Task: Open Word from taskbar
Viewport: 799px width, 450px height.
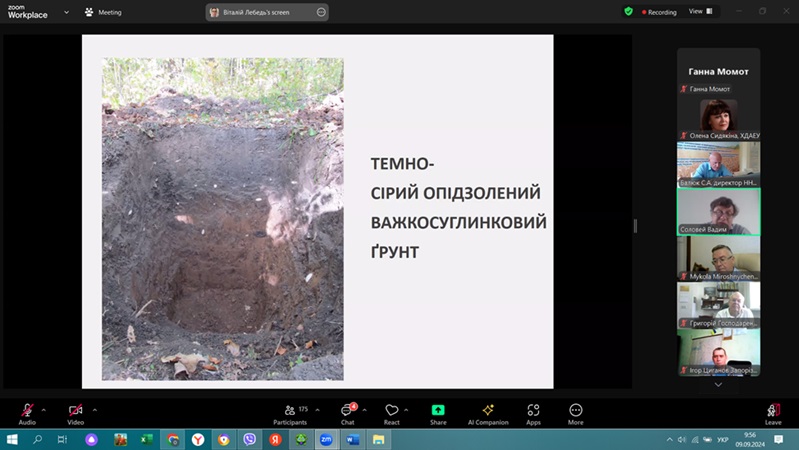Action: coord(352,439)
